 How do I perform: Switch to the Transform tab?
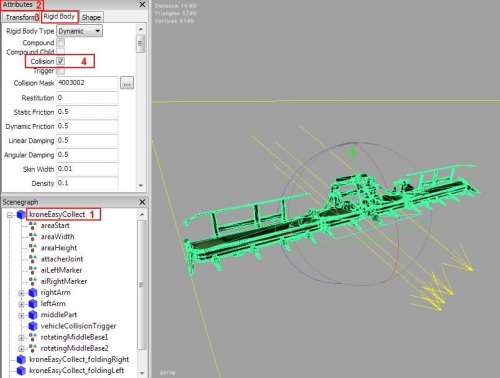pyautogui.click(x=21, y=17)
